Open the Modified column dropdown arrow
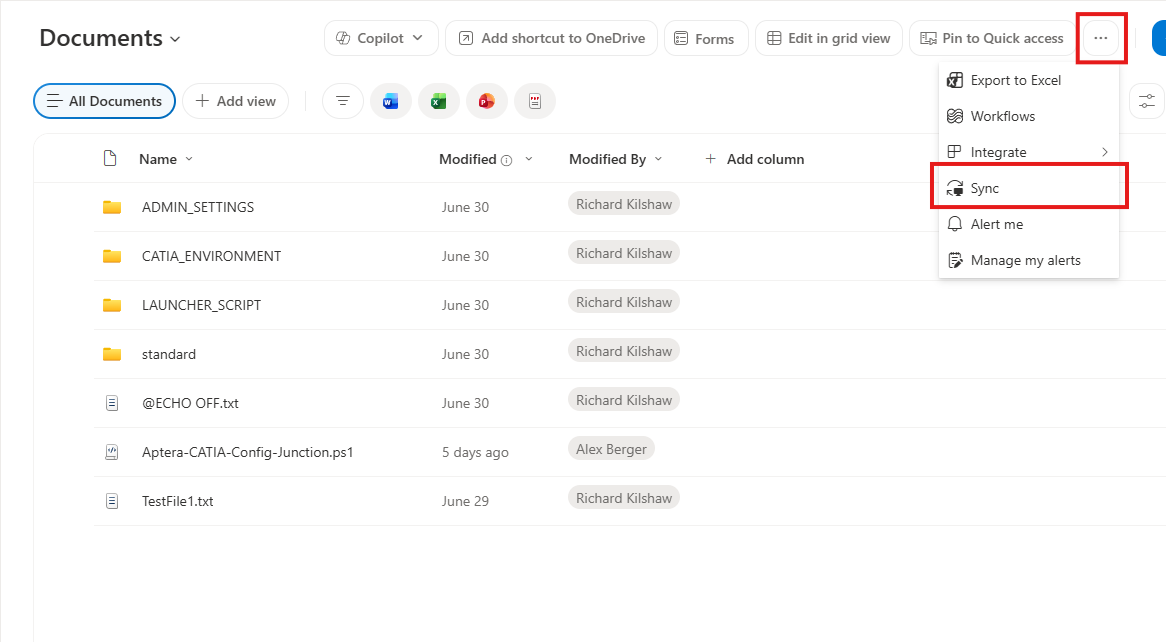This screenshot has width=1166, height=642. click(x=529, y=159)
